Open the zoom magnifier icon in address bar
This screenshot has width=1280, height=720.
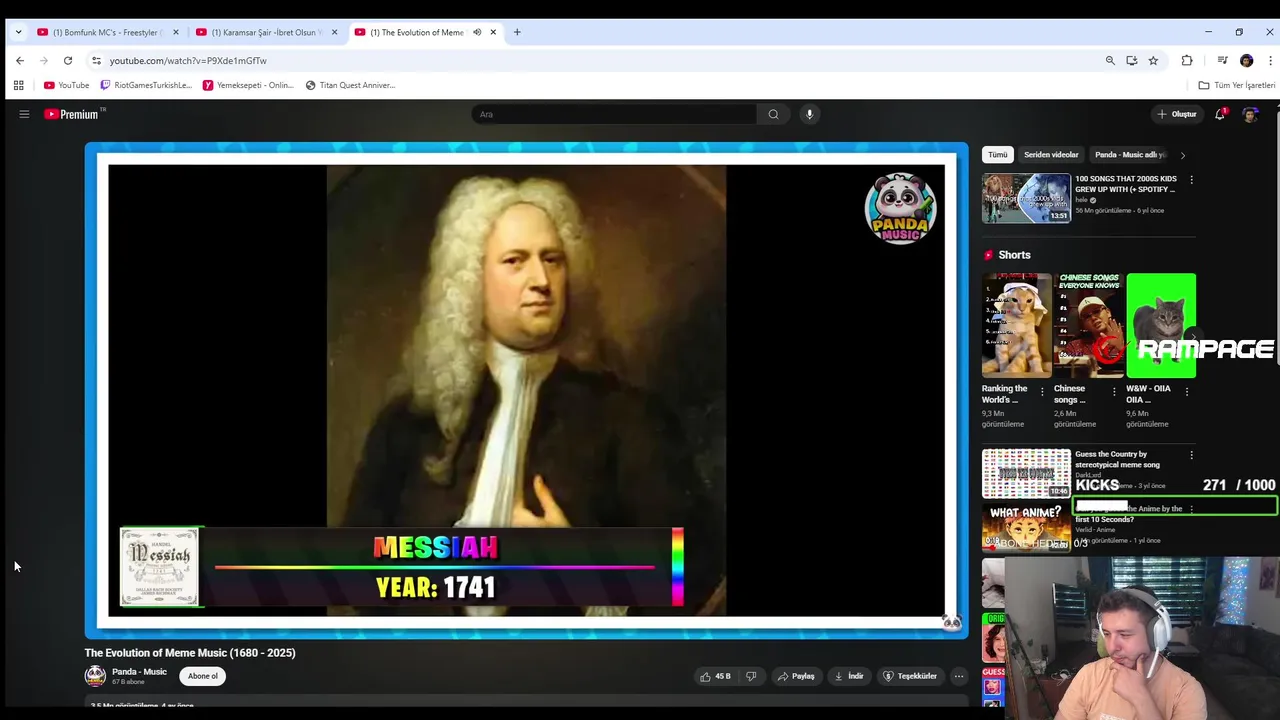[x=1110, y=60]
